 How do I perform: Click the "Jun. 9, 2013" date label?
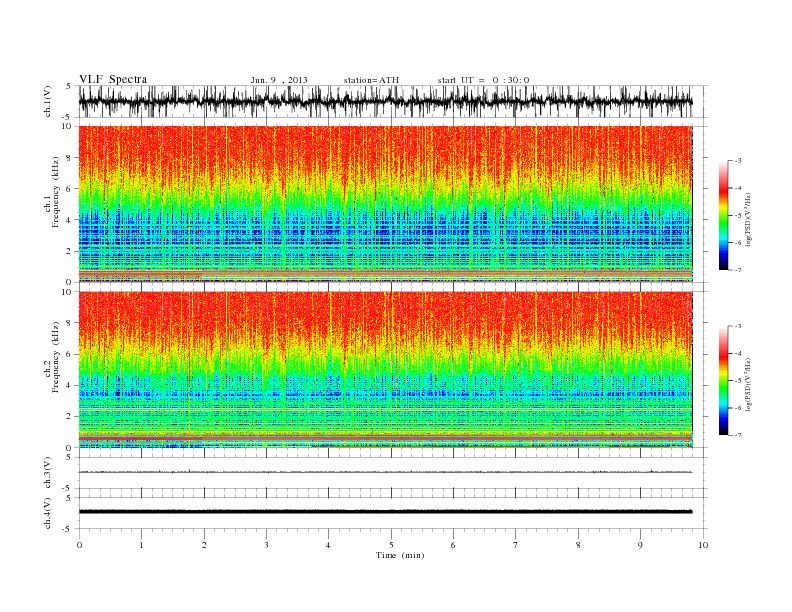coord(279,80)
